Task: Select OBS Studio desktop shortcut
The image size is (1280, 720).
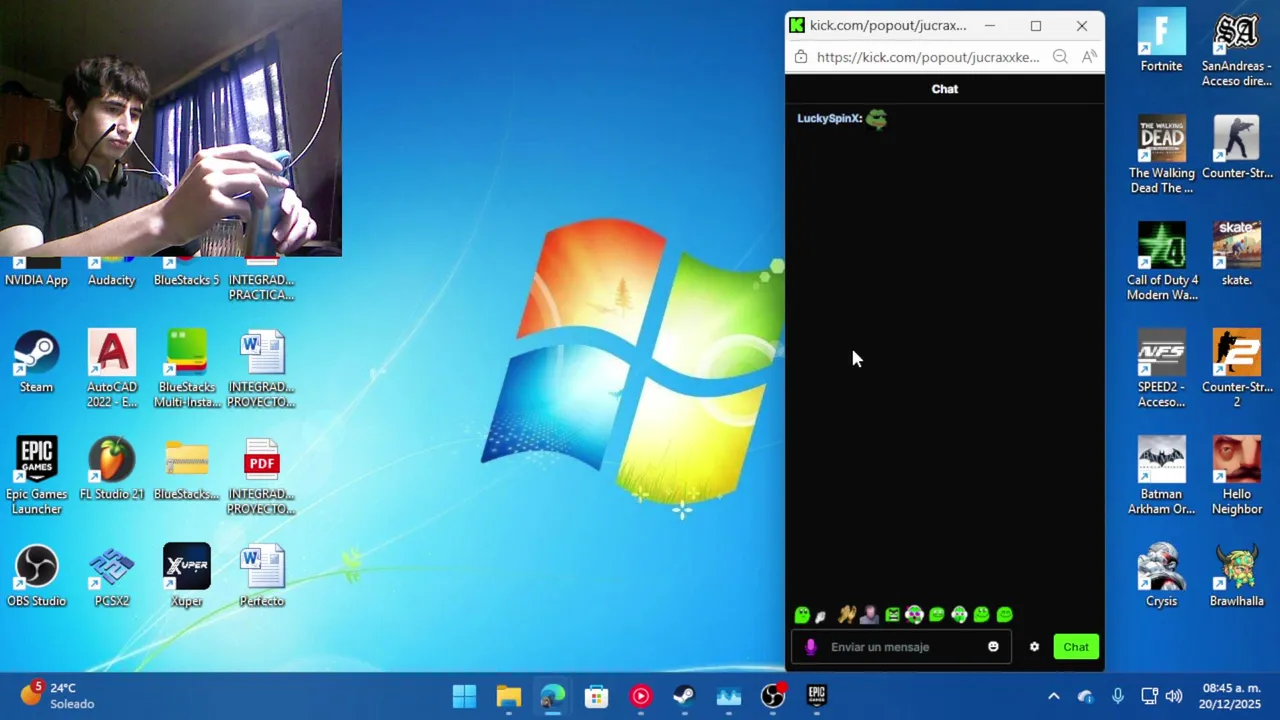Action: pos(37,576)
